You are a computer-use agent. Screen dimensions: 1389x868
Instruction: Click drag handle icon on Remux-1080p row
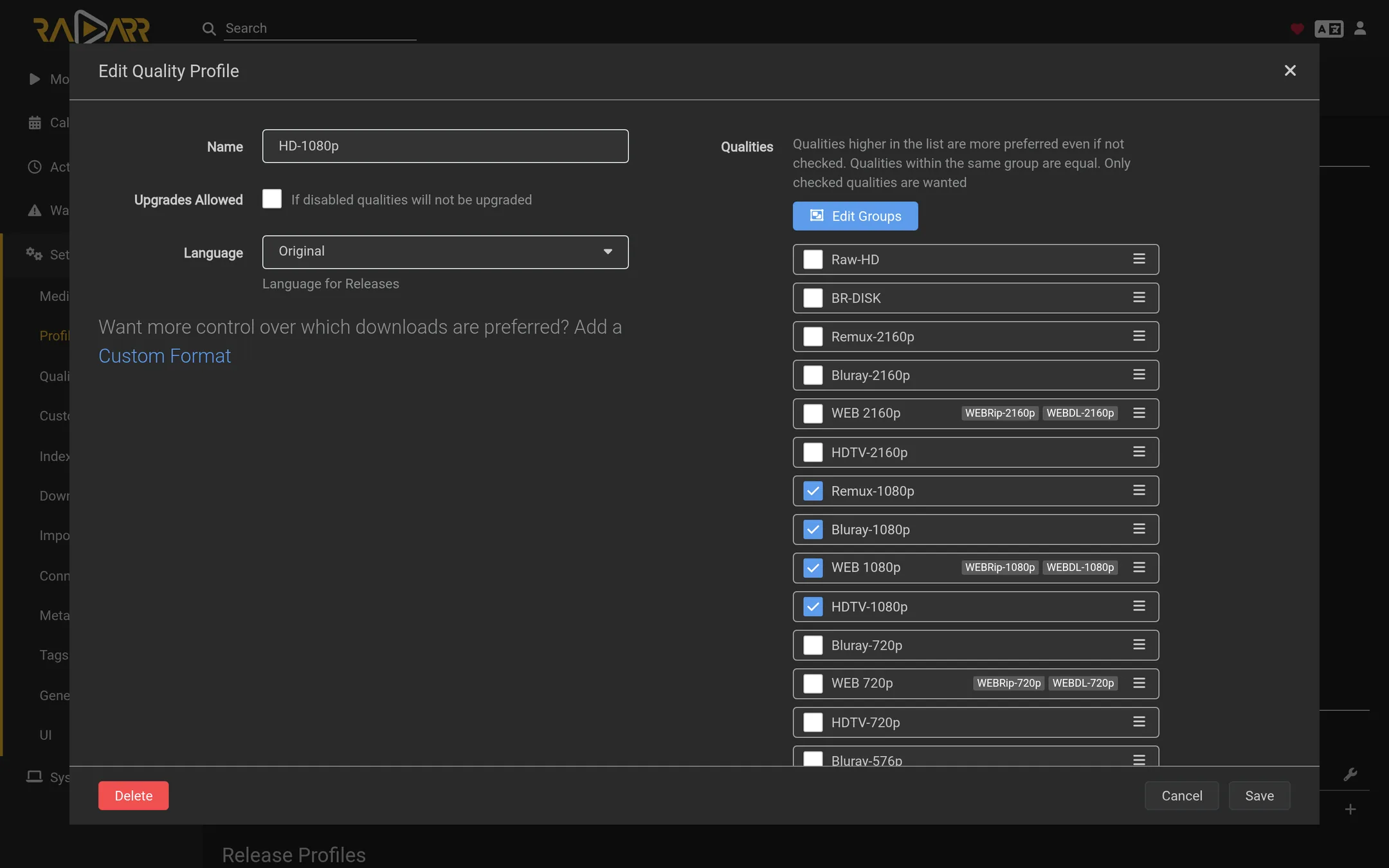1139,490
